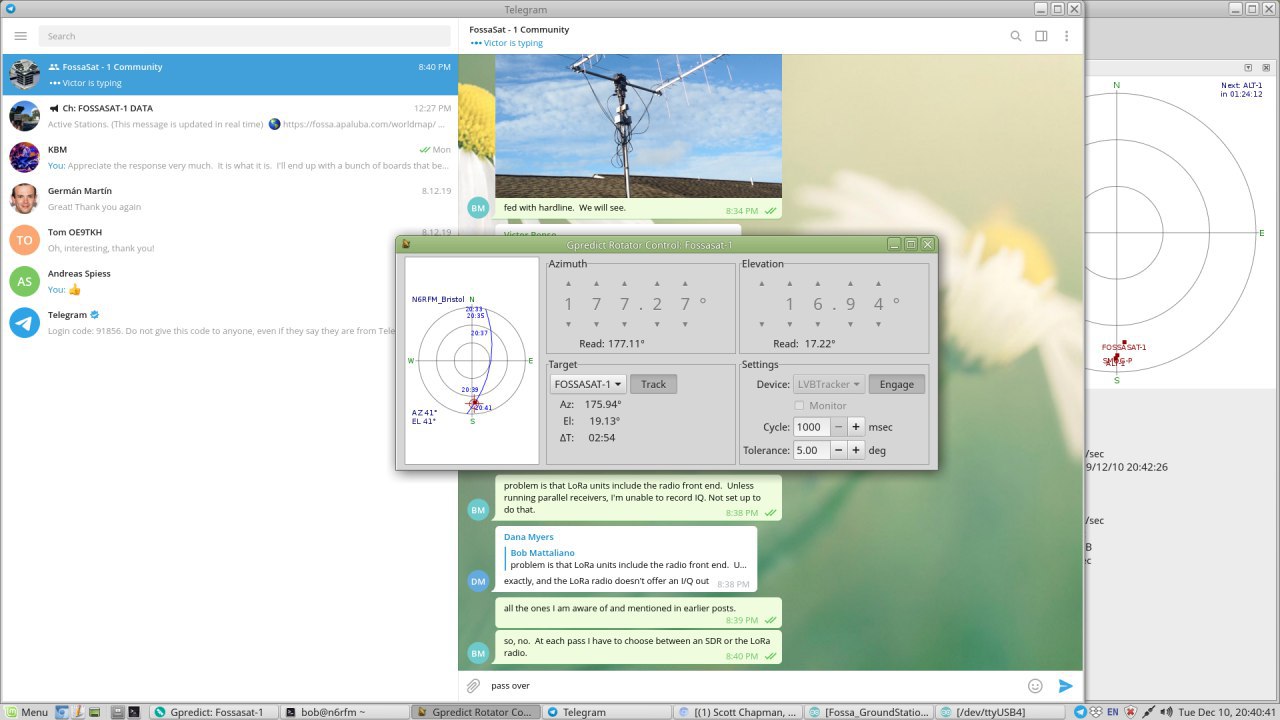This screenshot has width=1280, height=720.
Task: Increase Cycle value with plus button
Action: pos(856,427)
